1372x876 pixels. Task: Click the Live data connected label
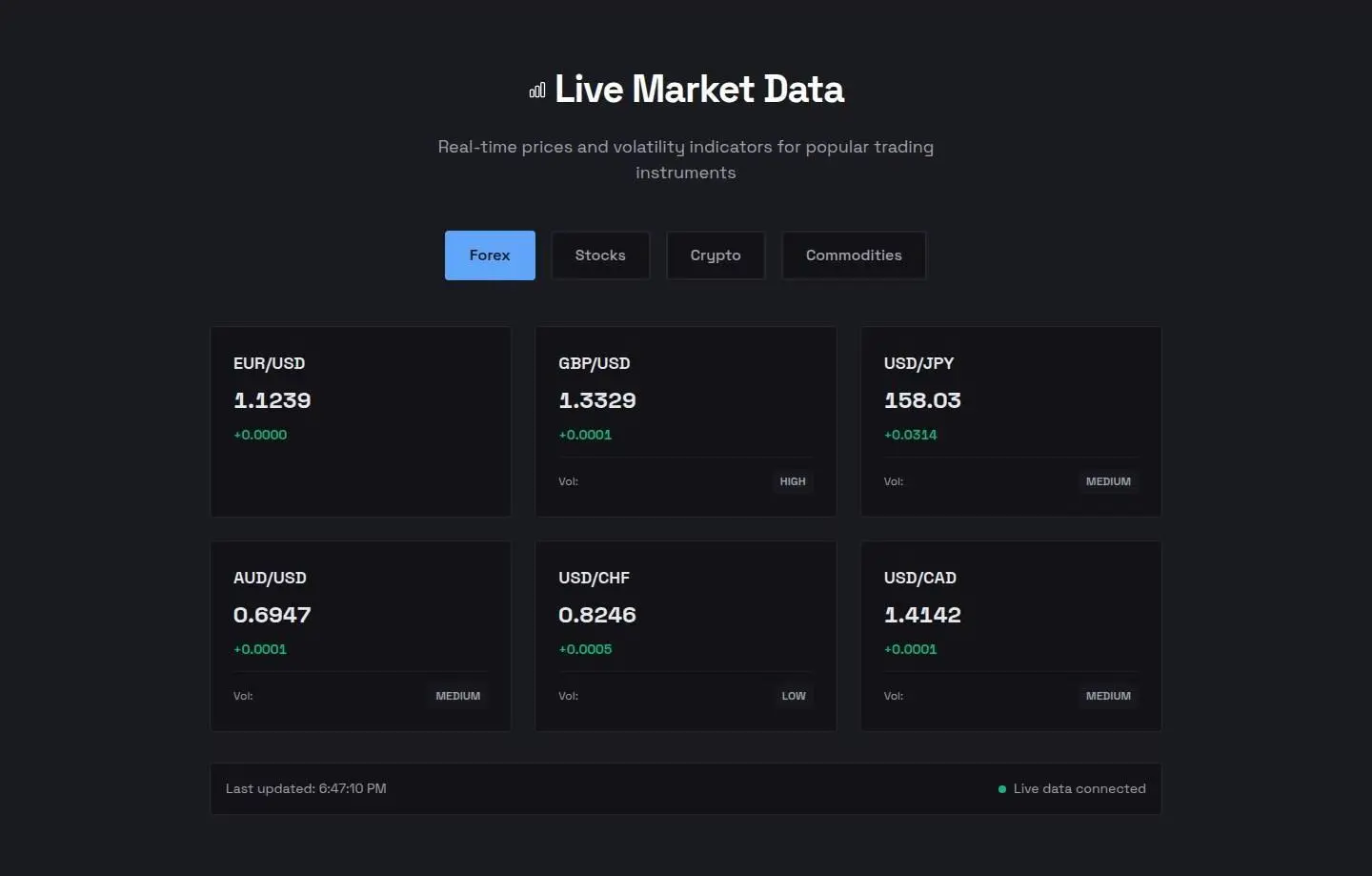pyautogui.click(x=1079, y=789)
